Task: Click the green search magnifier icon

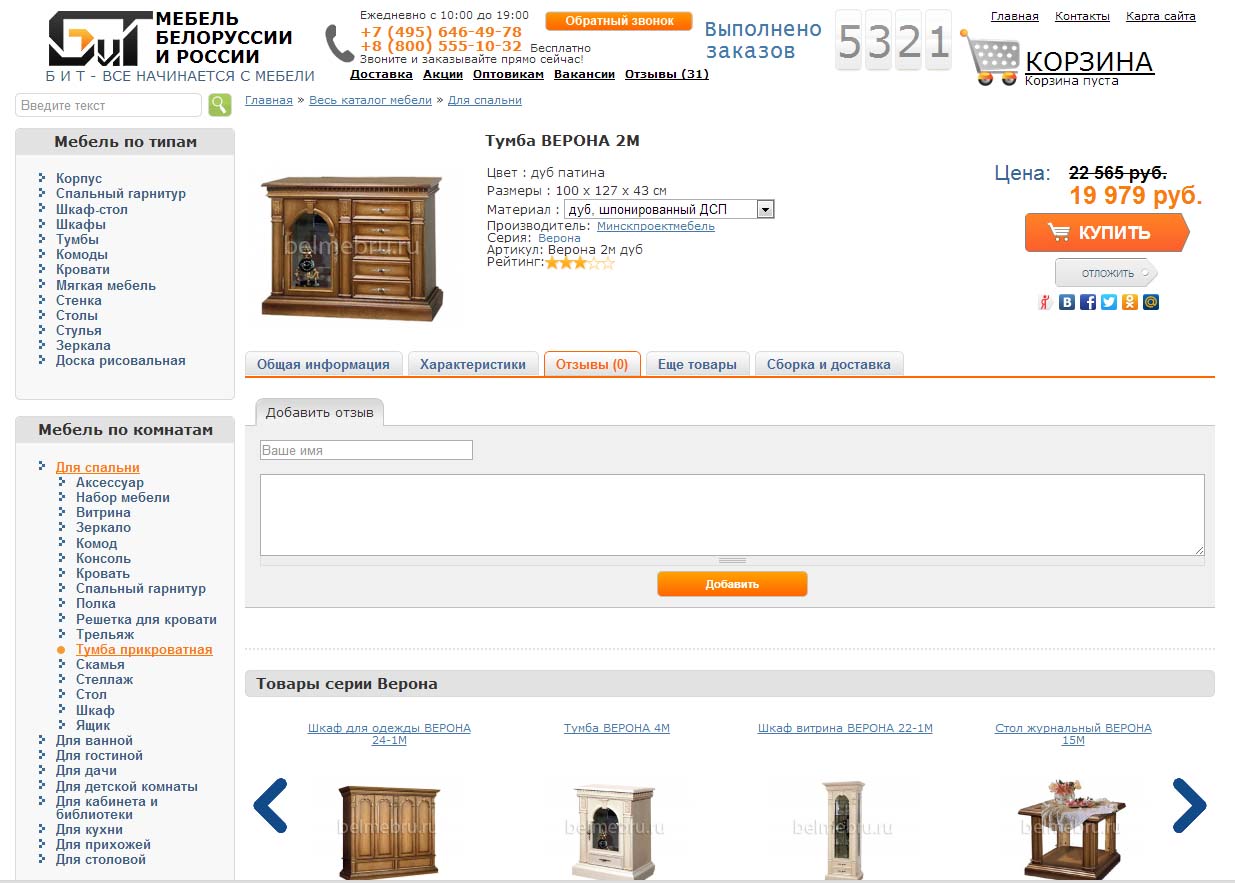Action: (220, 105)
